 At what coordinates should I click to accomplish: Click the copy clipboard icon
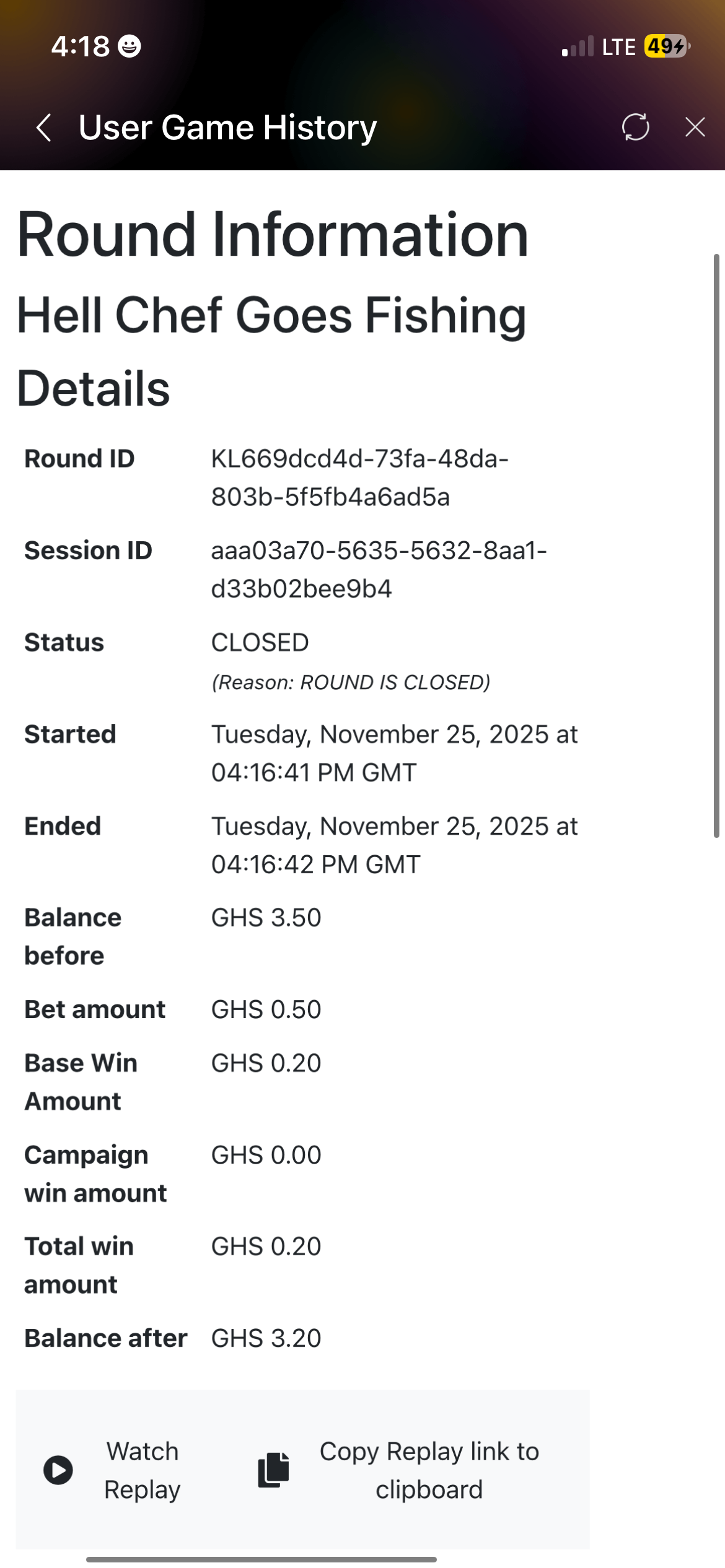[x=273, y=1470]
